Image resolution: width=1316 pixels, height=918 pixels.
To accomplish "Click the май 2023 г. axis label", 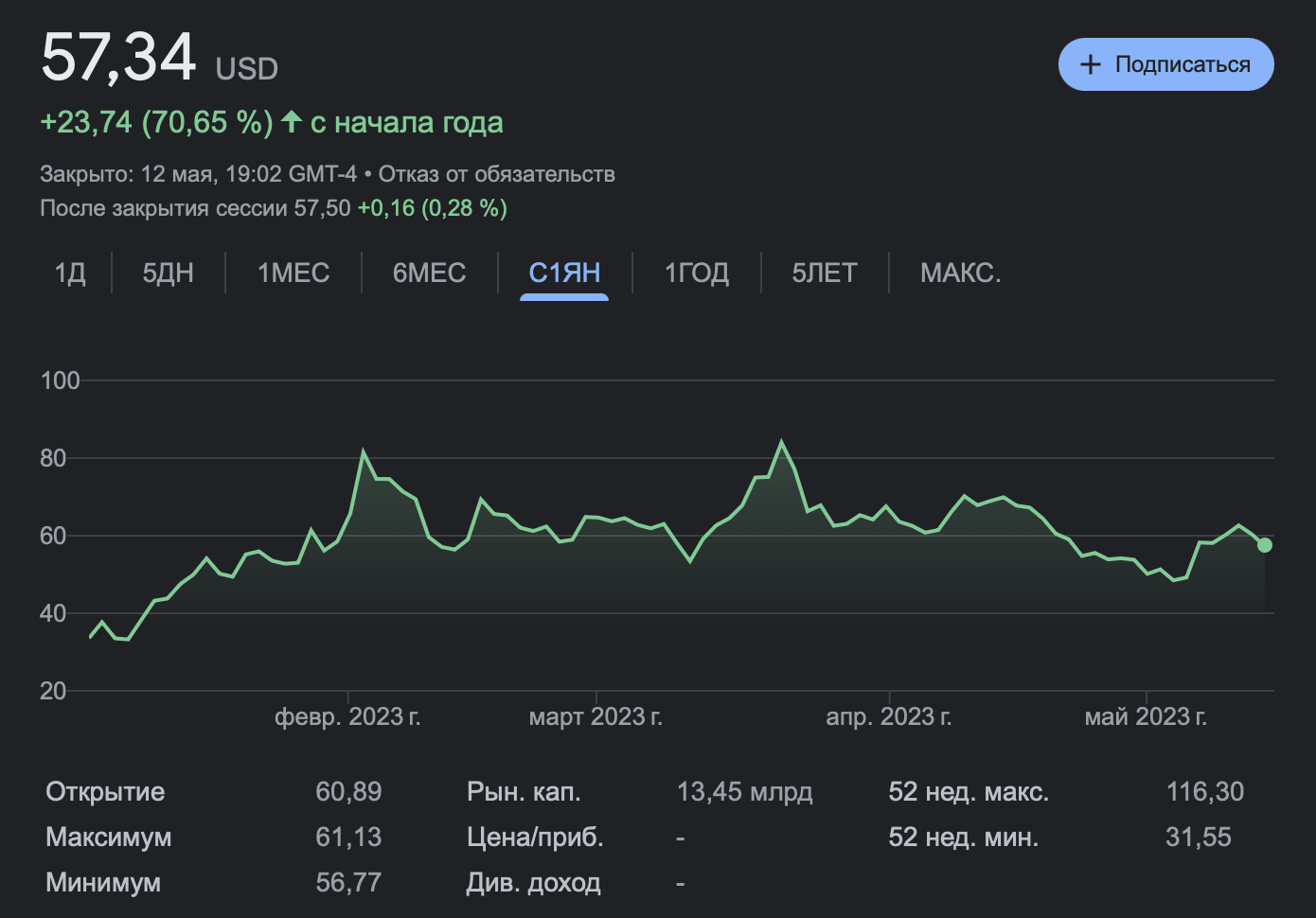I will click(1146, 716).
